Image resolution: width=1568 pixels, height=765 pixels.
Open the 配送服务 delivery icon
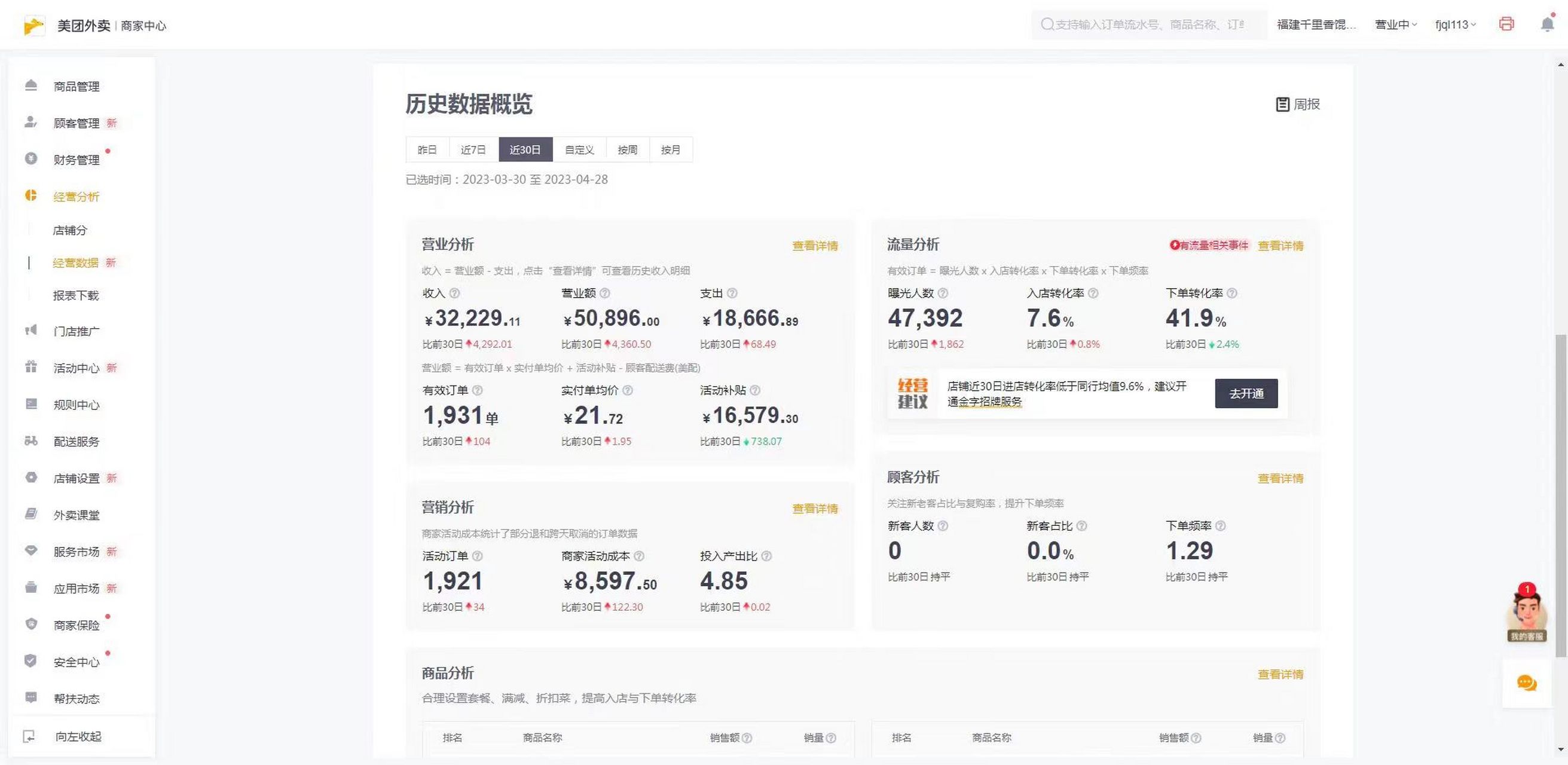tap(30, 441)
